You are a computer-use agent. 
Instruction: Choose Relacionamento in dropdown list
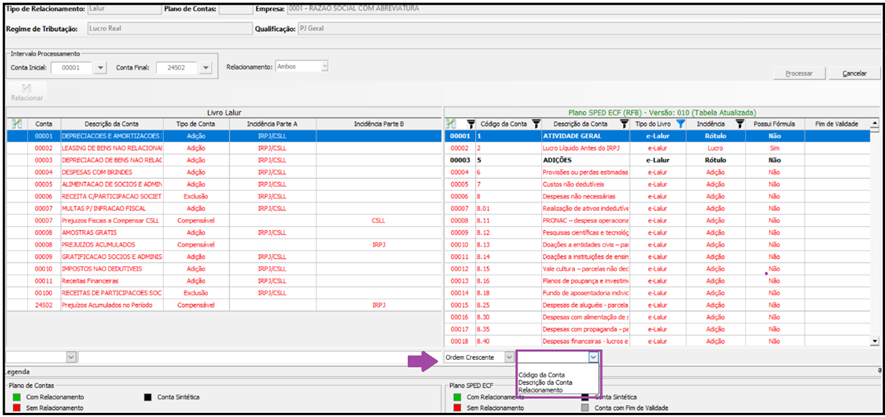[540, 390]
